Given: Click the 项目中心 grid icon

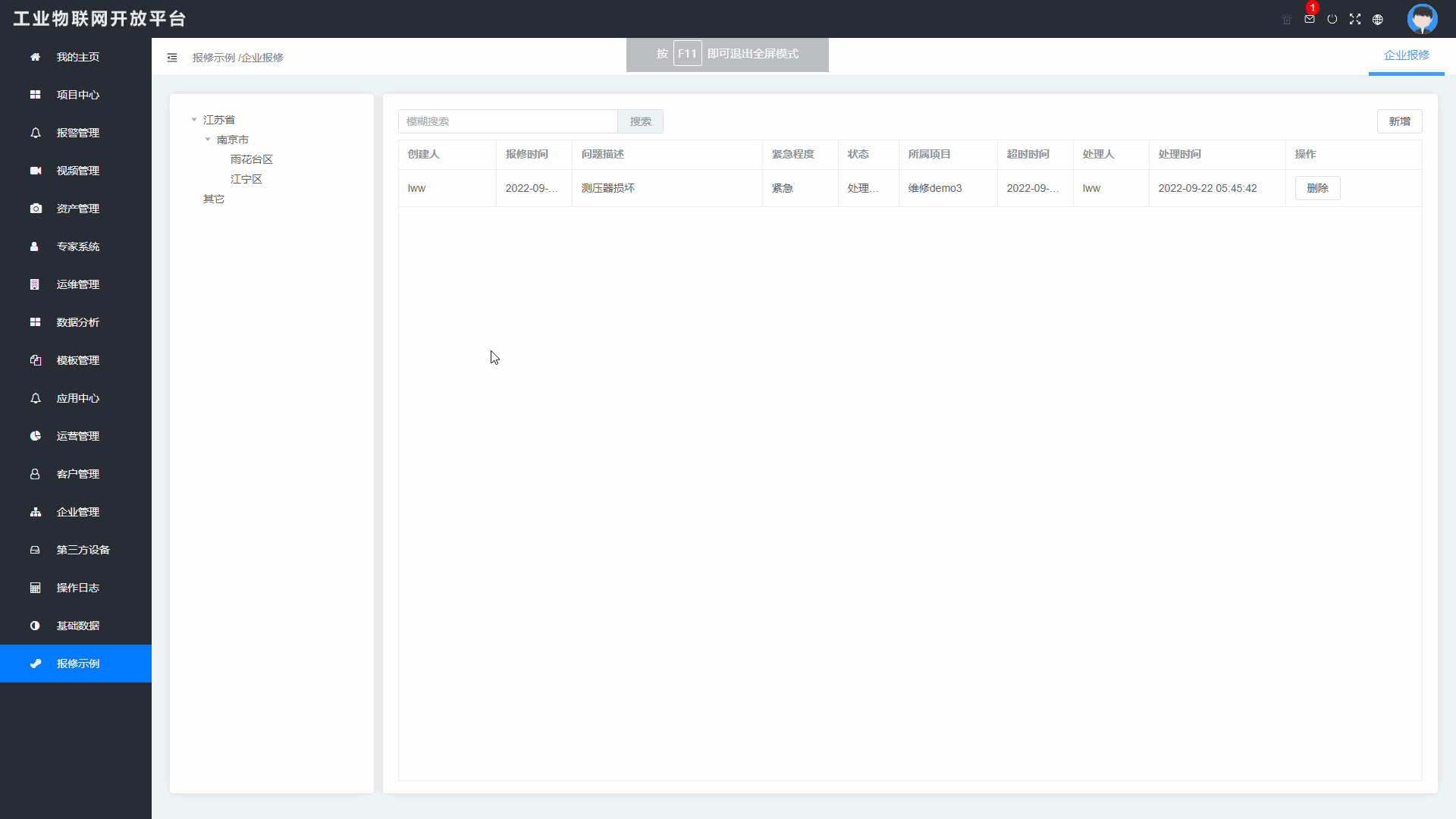Looking at the screenshot, I should [35, 95].
